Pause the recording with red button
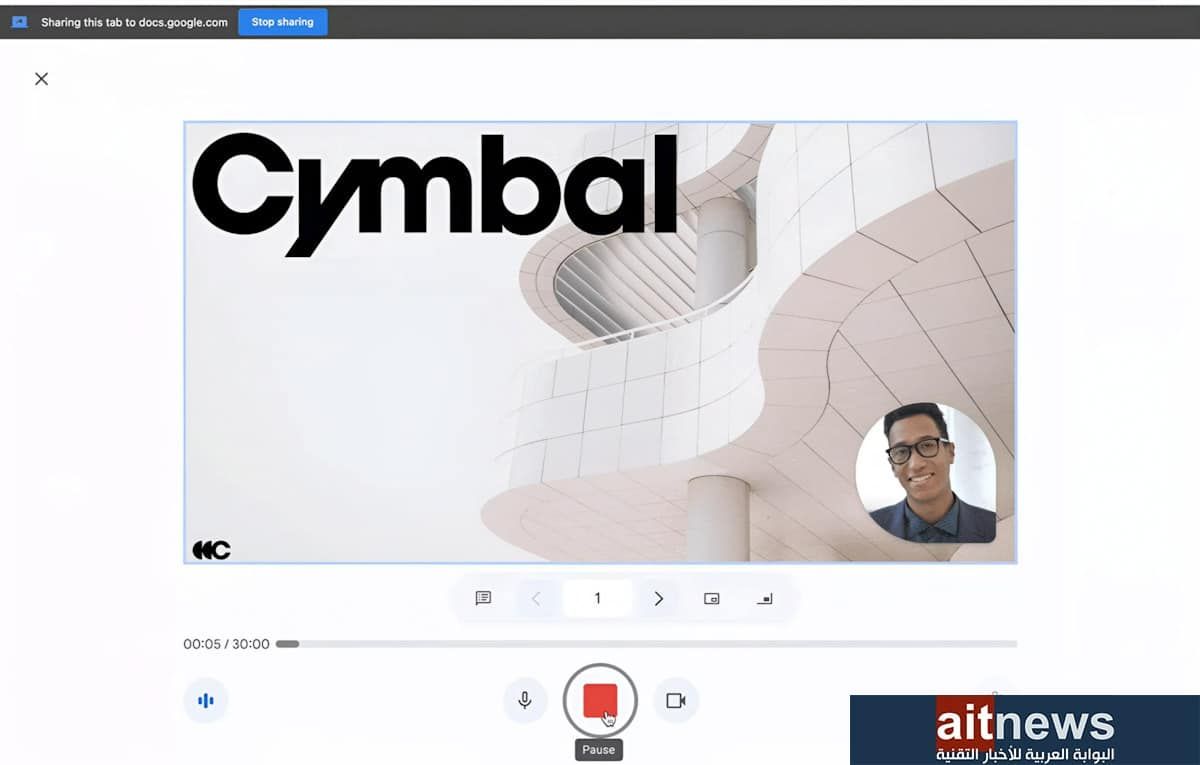Image resolution: width=1200 pixels, height=765 pixels. click(600, 700)
